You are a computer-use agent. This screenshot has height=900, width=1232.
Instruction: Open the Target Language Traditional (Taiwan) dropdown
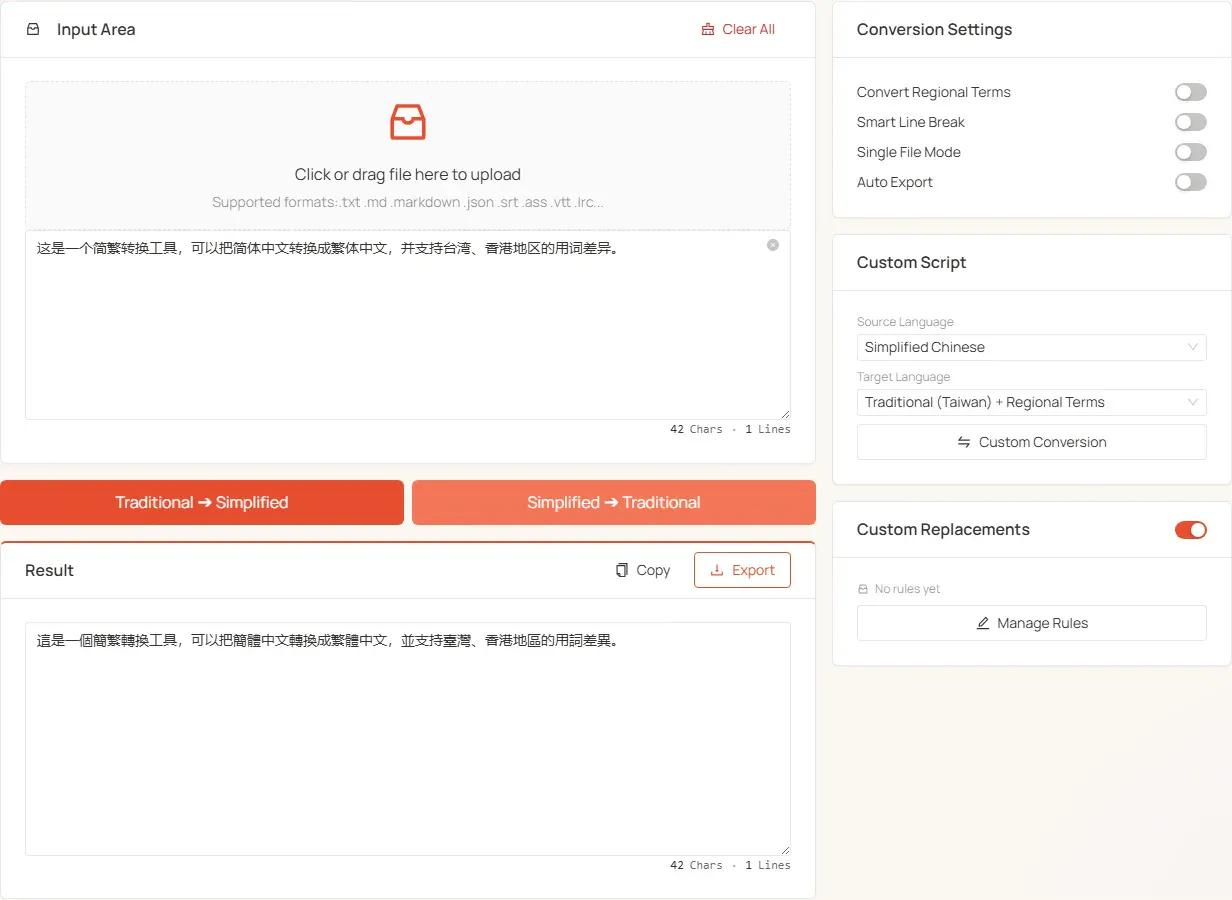[1032, 402]
